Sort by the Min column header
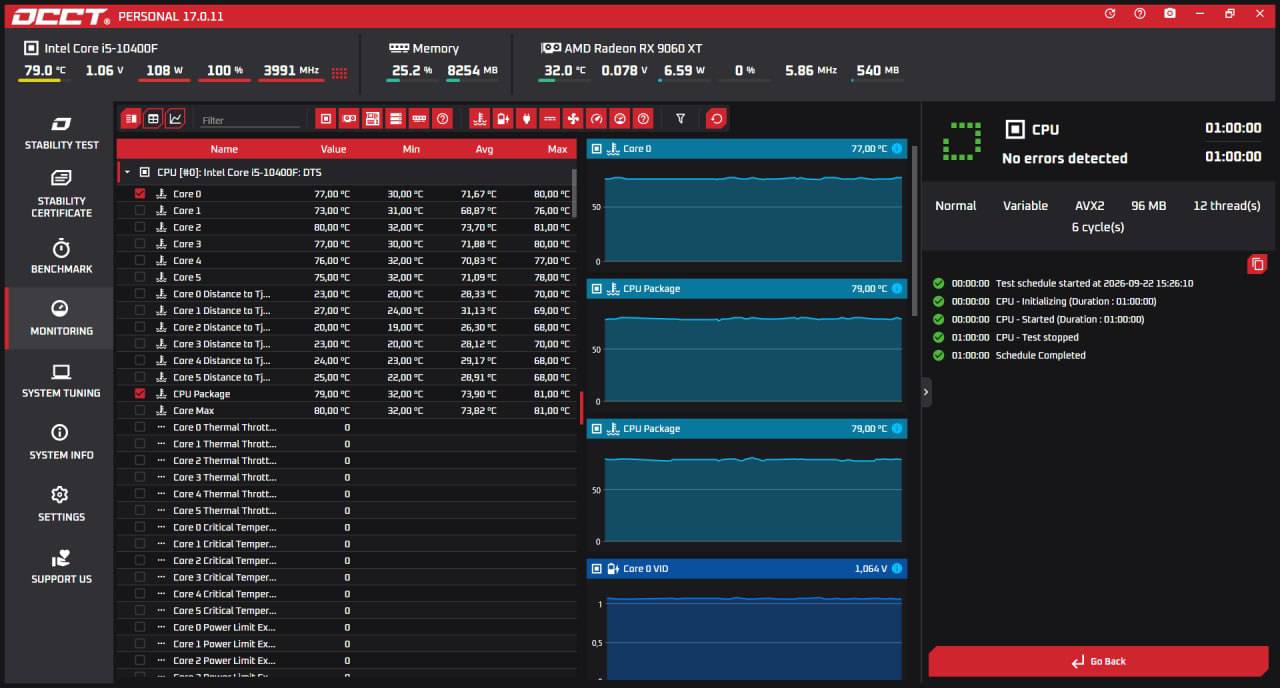This screenshot has width=1280, height=688. (x=411, y=149)
